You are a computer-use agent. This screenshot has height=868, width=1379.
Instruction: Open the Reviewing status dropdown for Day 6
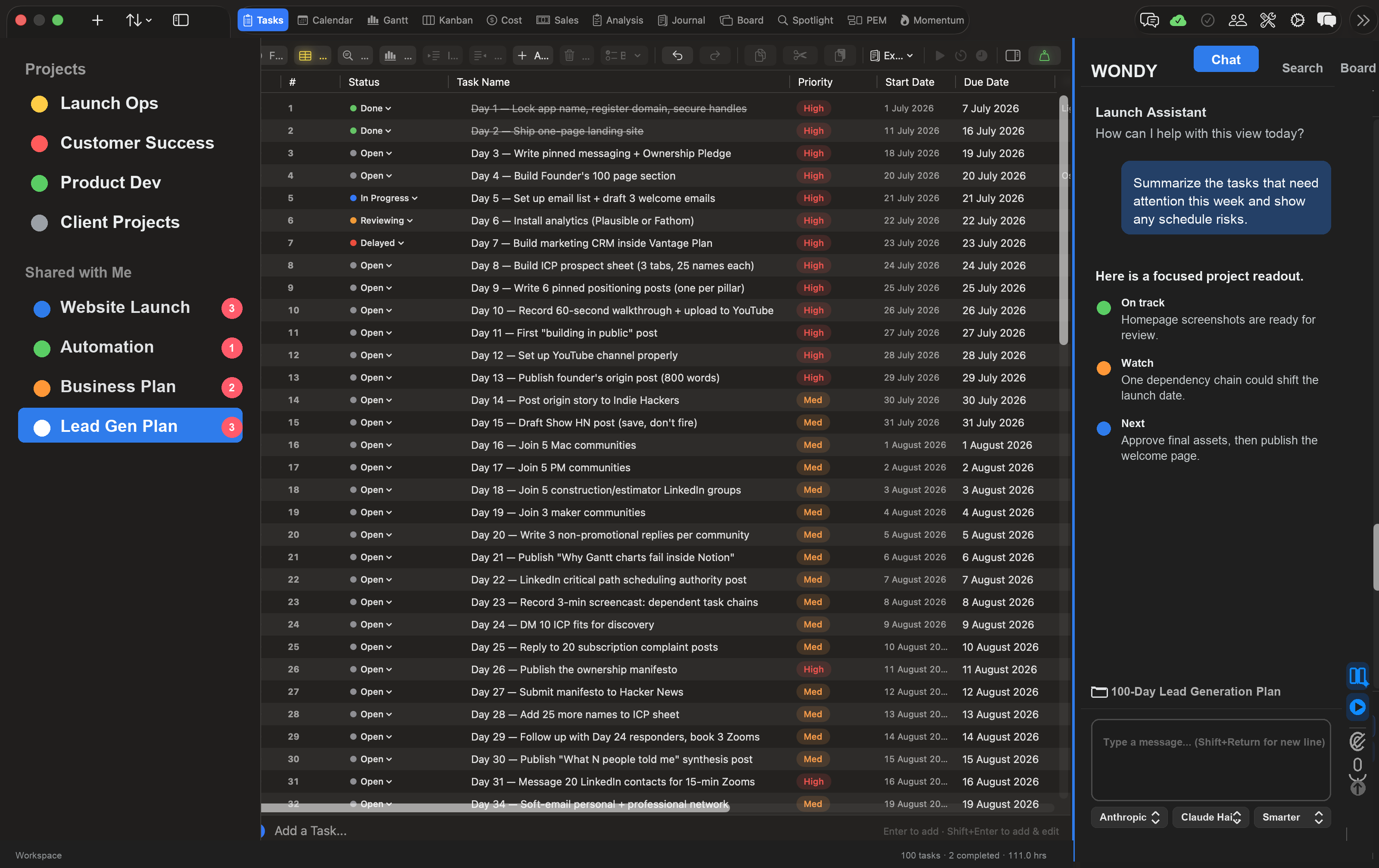381,220
